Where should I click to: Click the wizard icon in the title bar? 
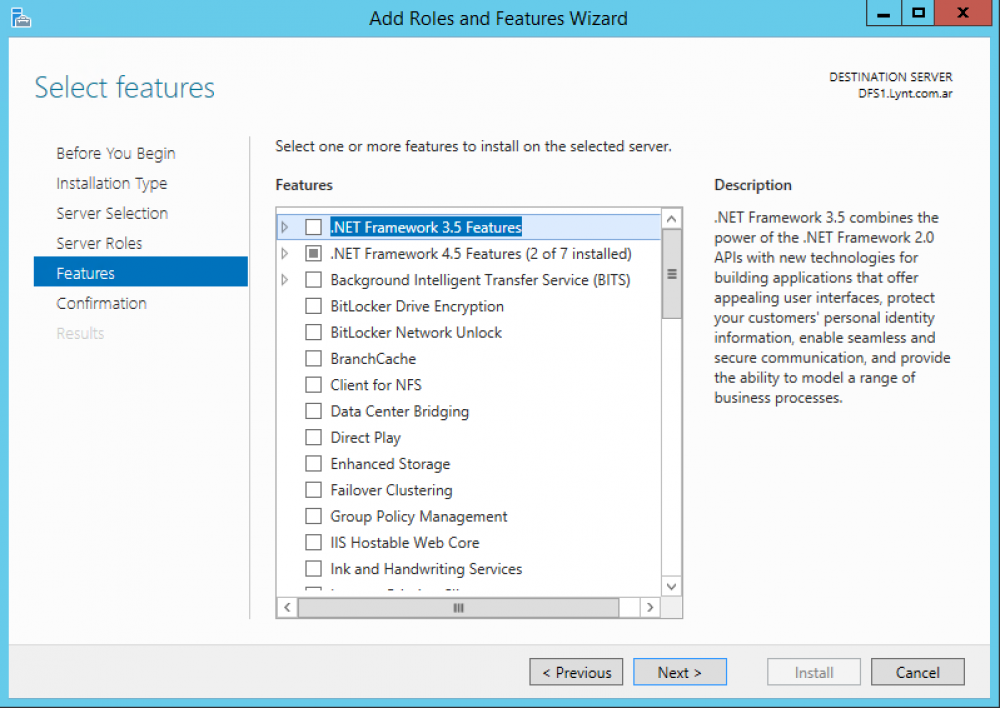[20, 17]
